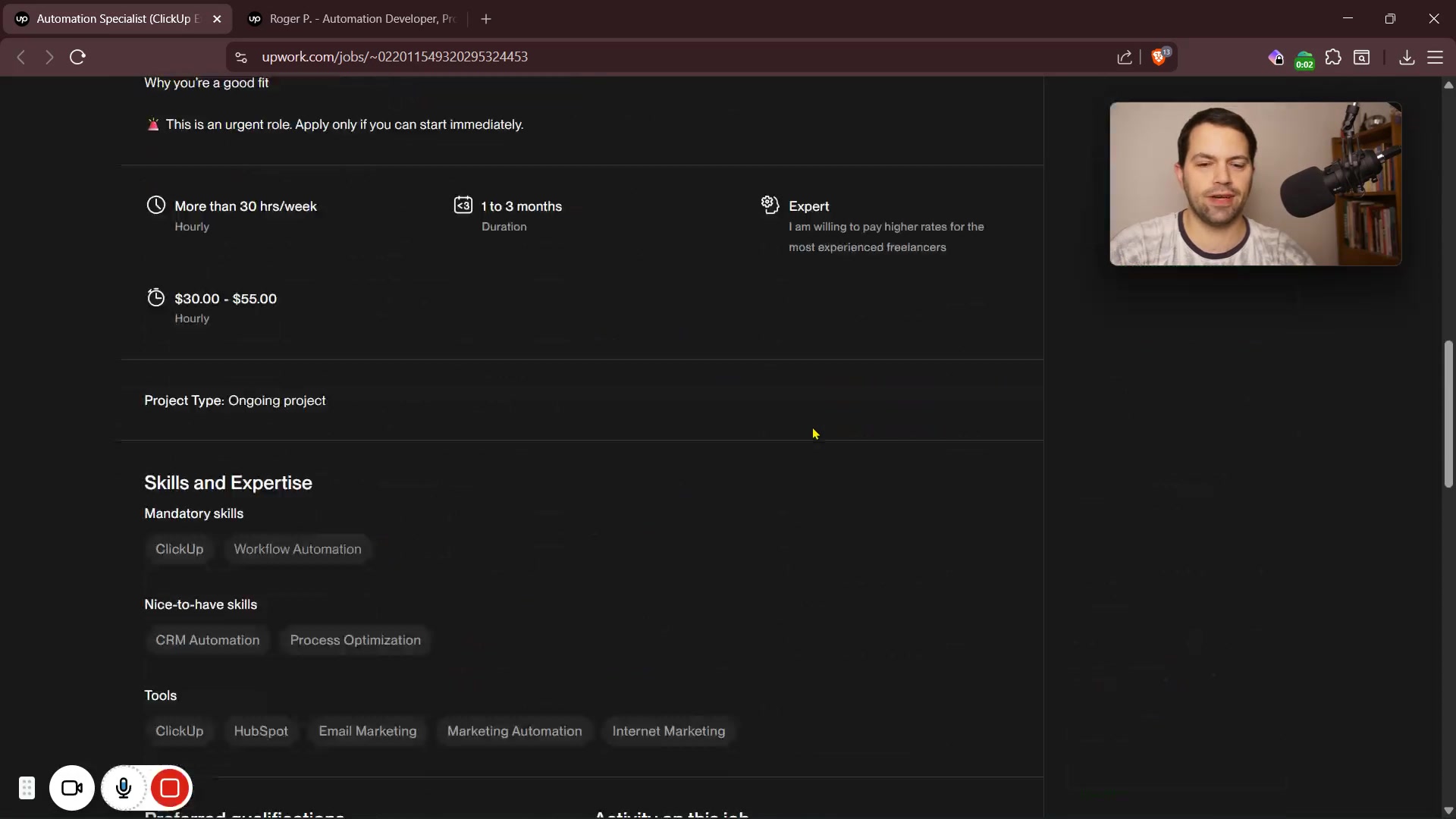
Task: Open the green timer extension icon
Action: 1304,59
